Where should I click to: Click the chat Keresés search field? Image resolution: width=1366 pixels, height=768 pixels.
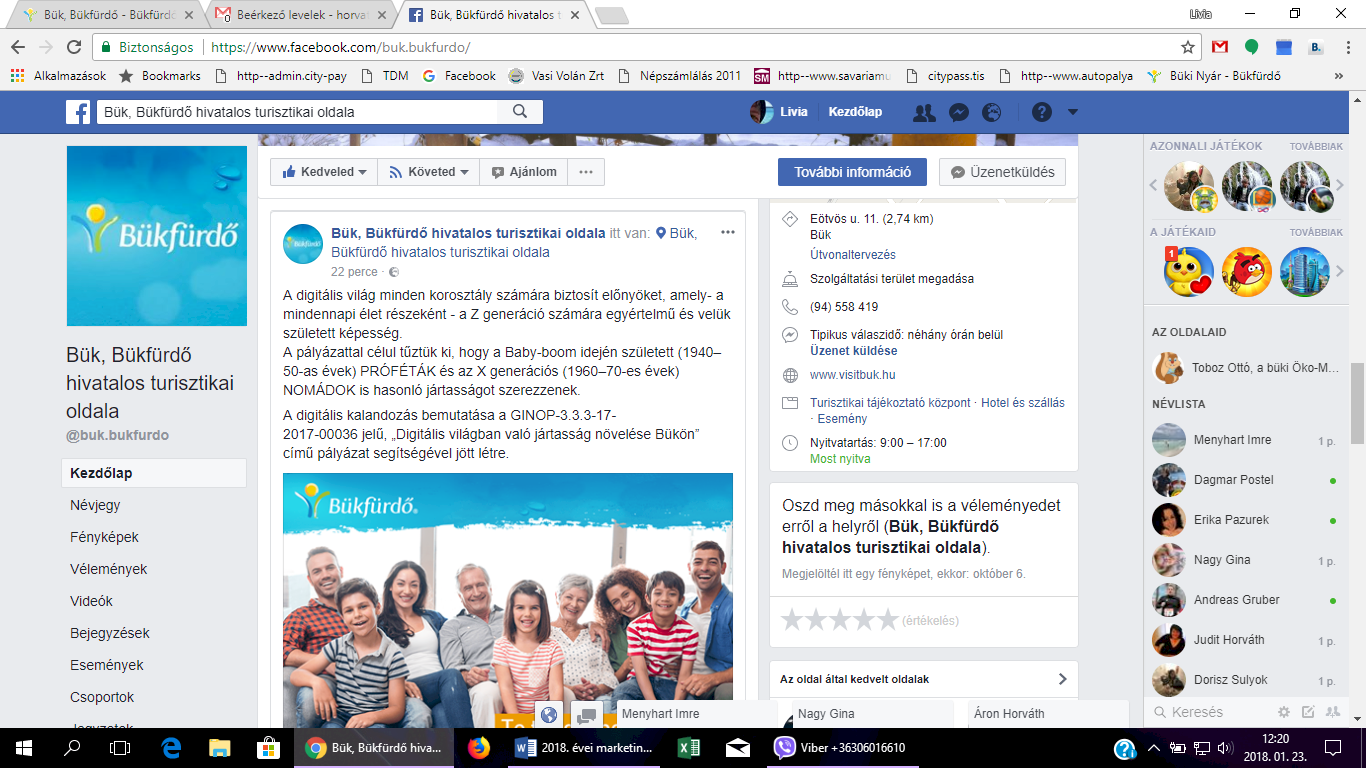click(x=1211, y=712)
